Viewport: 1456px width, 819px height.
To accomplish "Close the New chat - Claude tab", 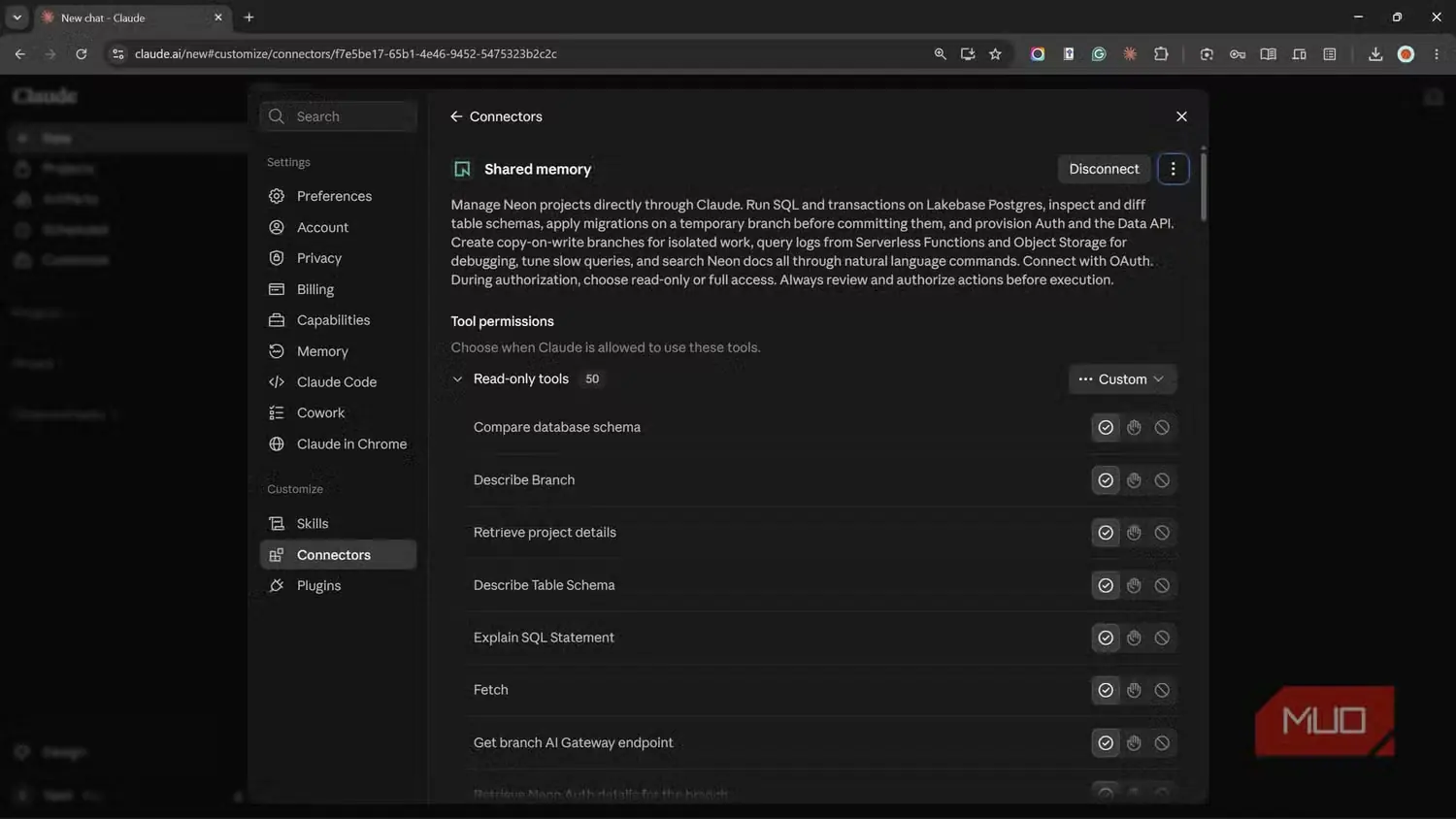I will pyautogui.click(x=217, y=17).
